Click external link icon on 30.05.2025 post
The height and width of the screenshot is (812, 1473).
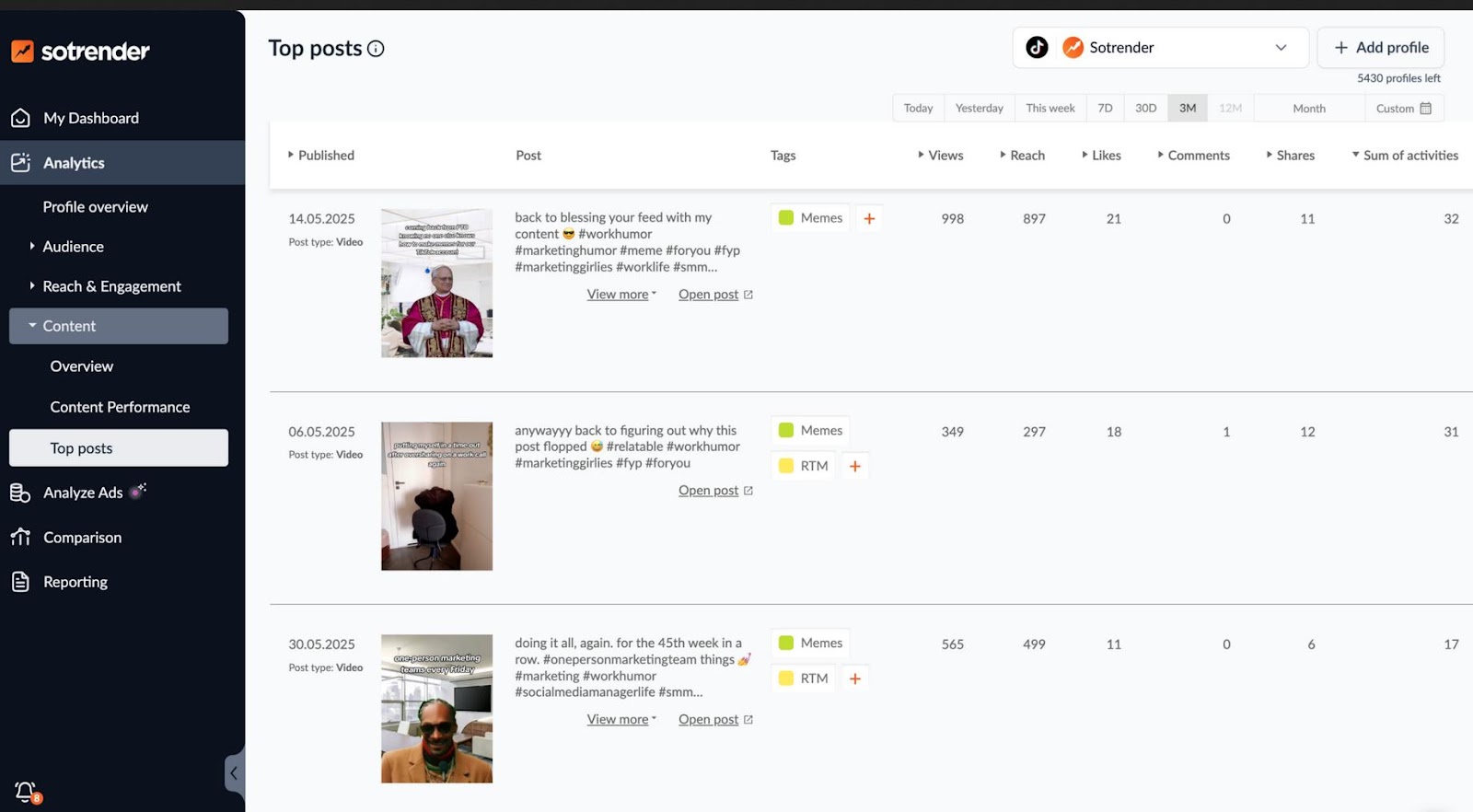748,720
